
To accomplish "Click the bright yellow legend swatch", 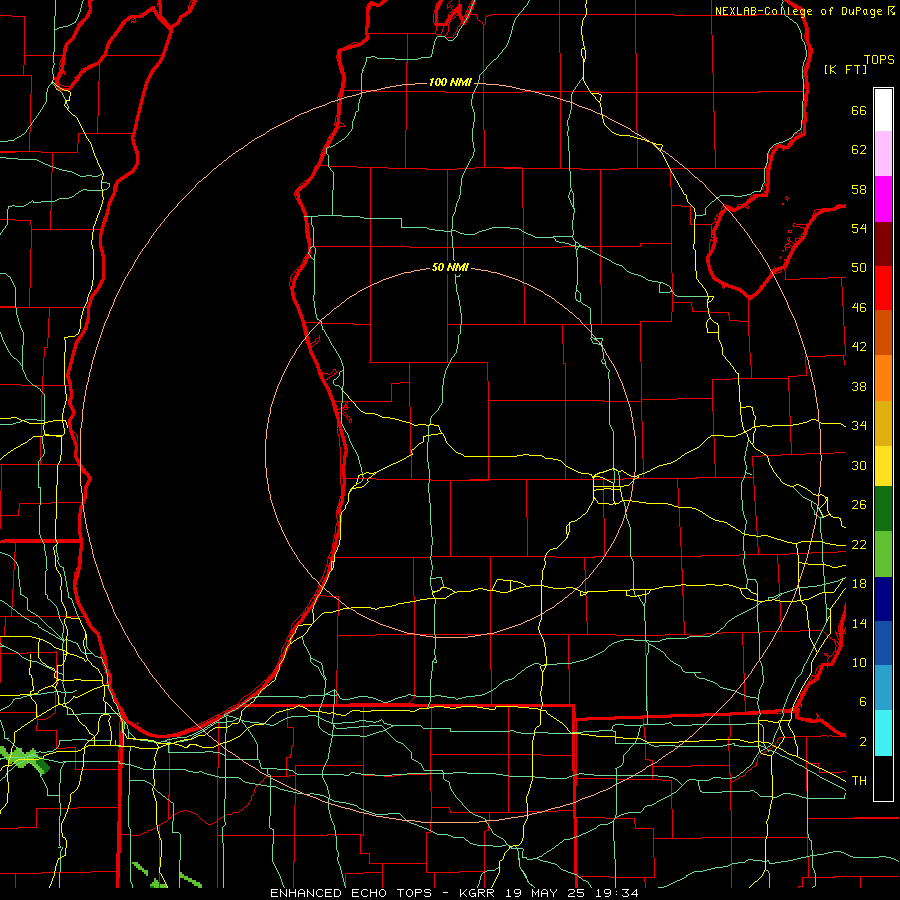I will coord(883,466).
